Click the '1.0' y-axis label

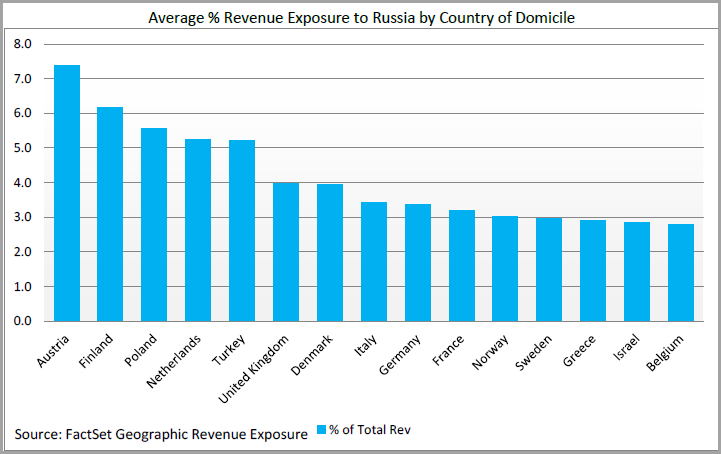[23, 287]
